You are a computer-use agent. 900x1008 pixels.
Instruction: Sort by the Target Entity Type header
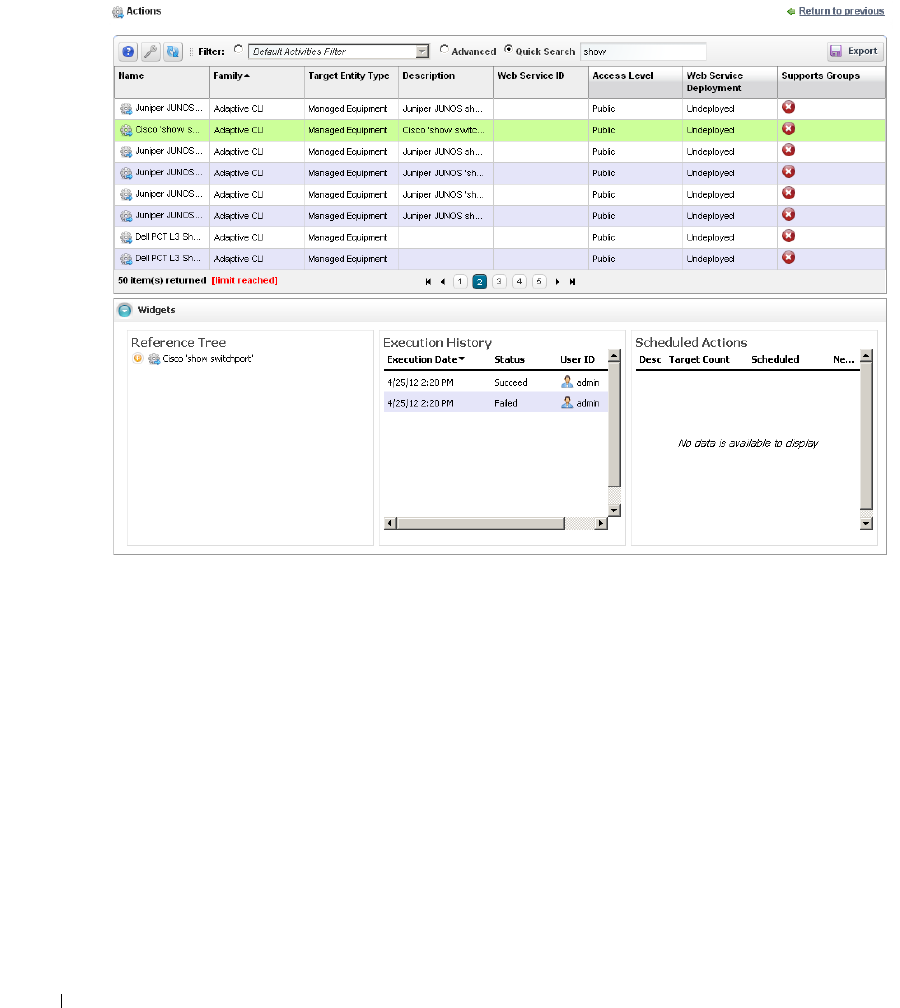point(351,82)
